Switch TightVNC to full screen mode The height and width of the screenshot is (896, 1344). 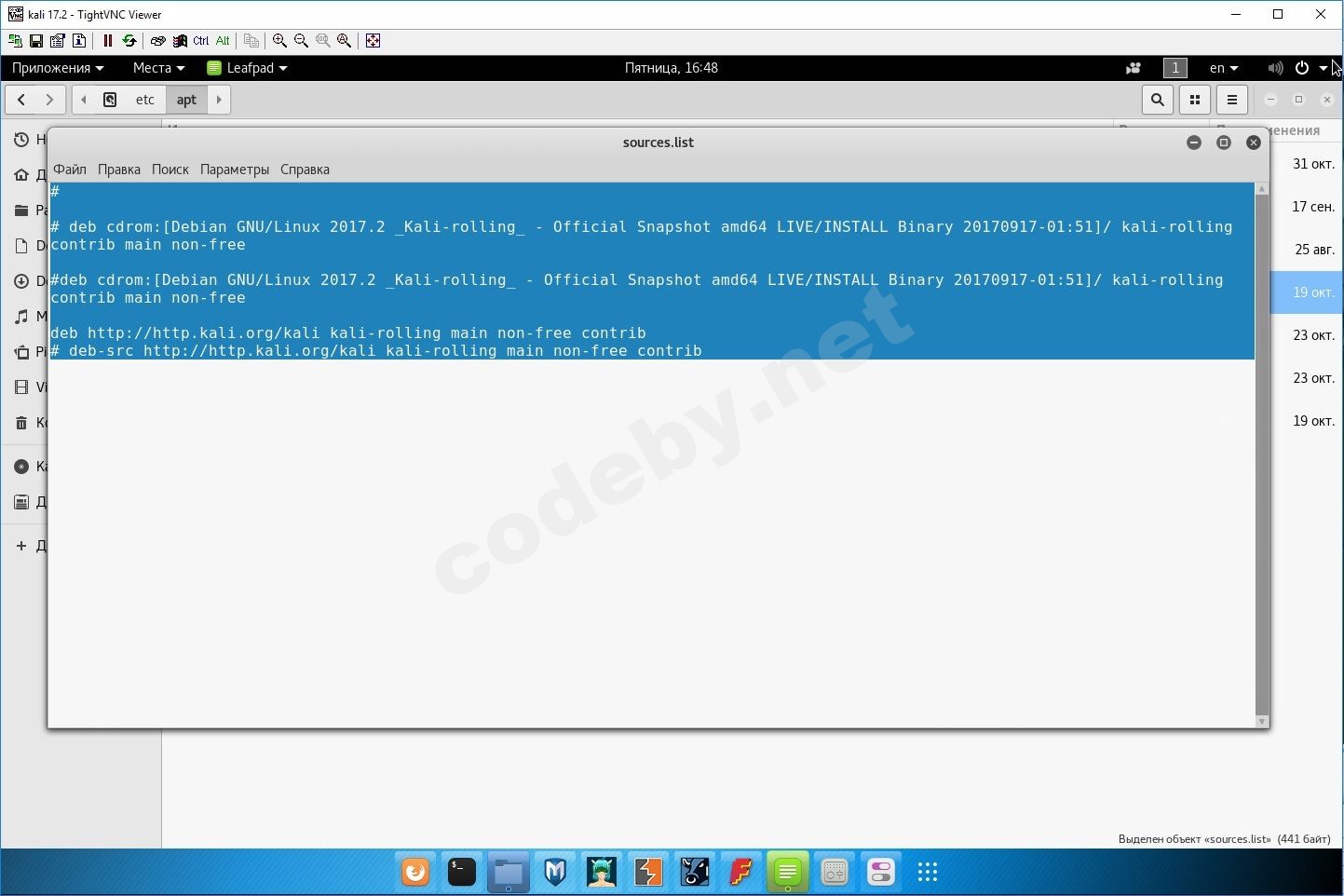pyautogui.click(x=373, y=41)
